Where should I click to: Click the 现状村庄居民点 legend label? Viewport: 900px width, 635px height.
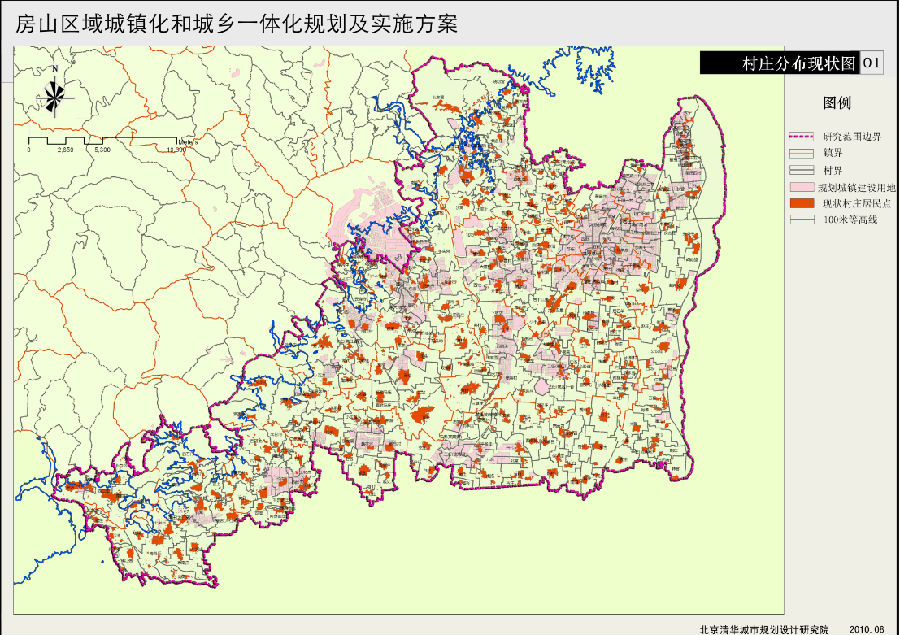(856, 204)
